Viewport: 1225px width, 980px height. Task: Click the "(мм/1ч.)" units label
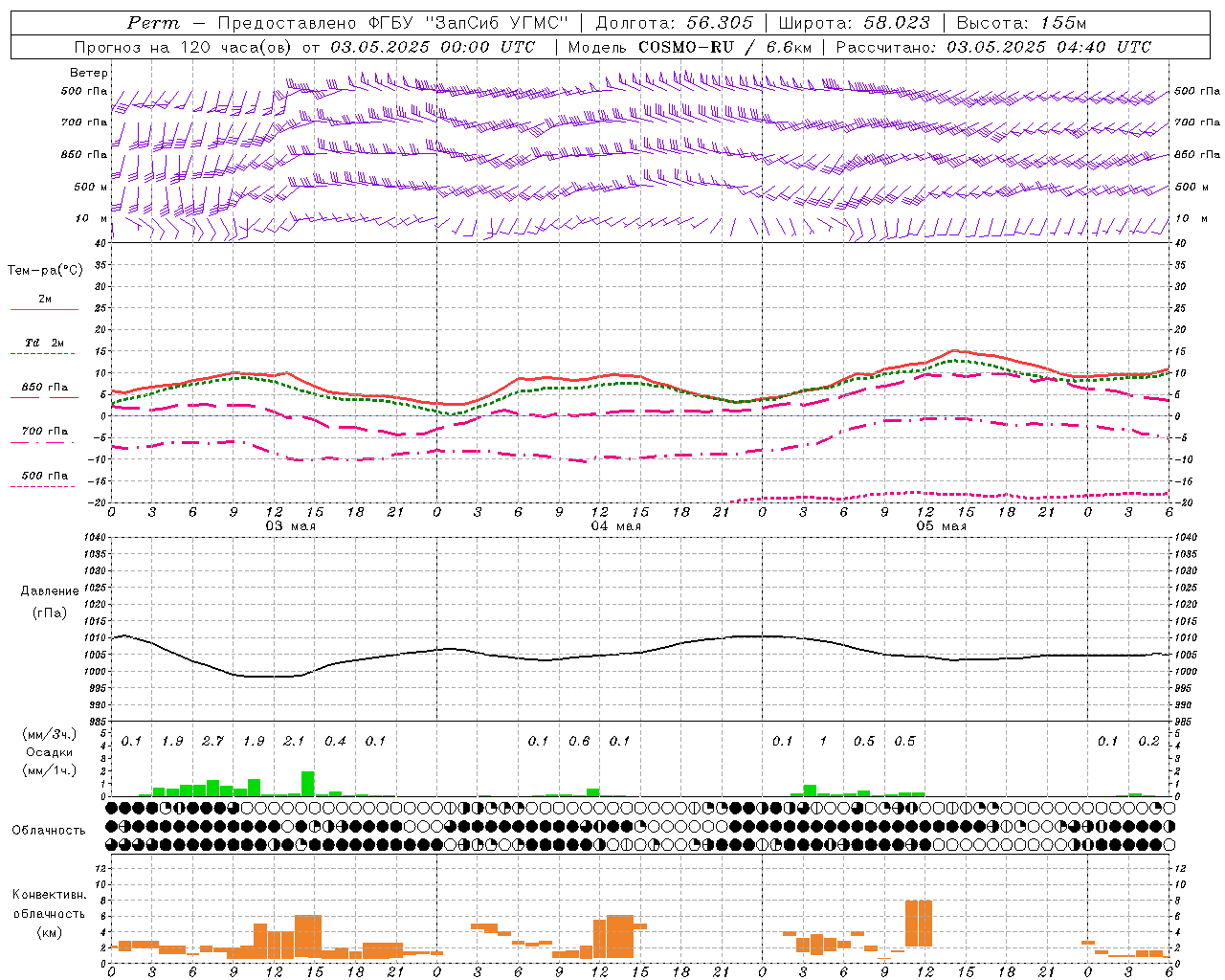click(49, 770)
